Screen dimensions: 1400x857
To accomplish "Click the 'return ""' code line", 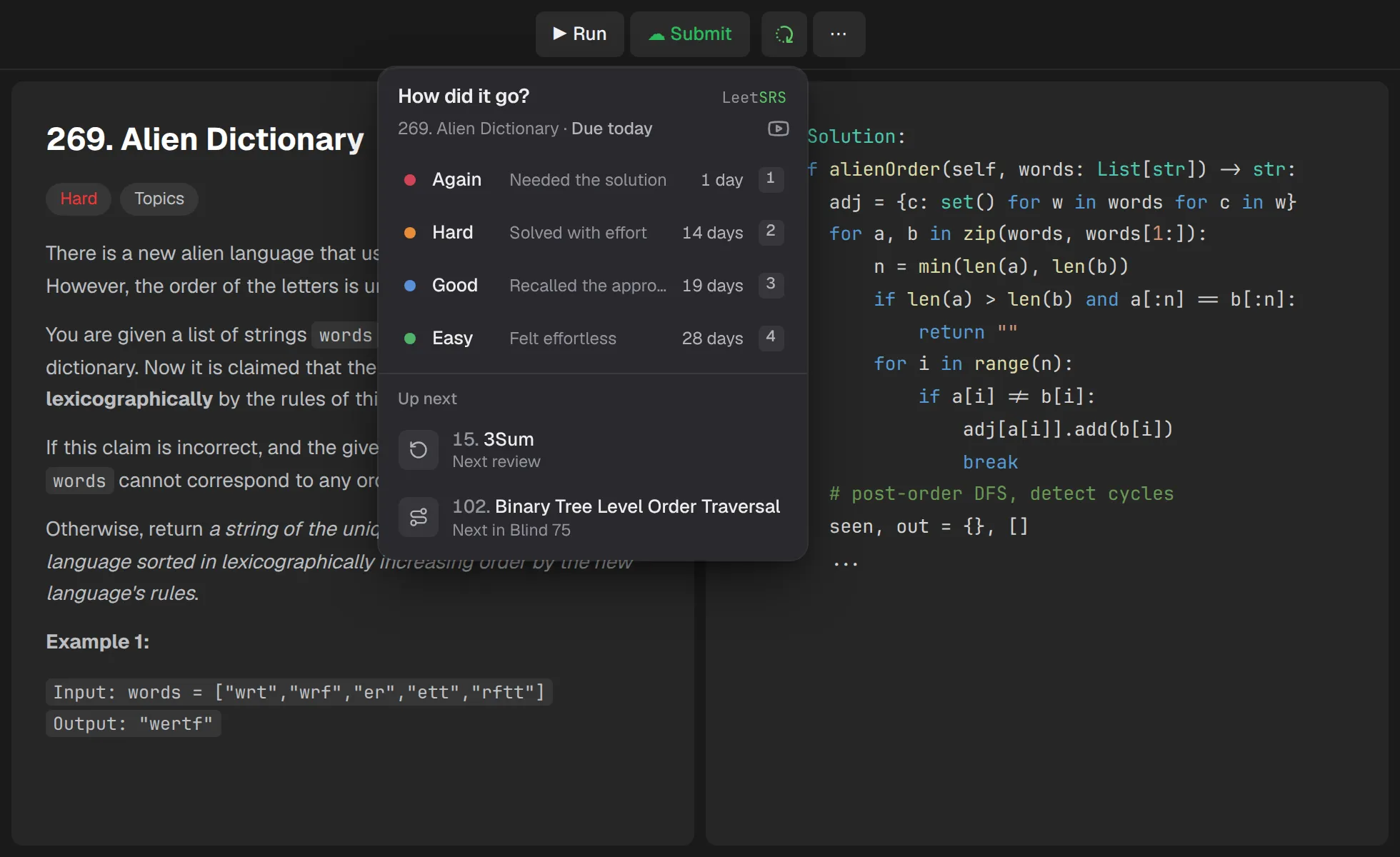I will pos(968,332).
